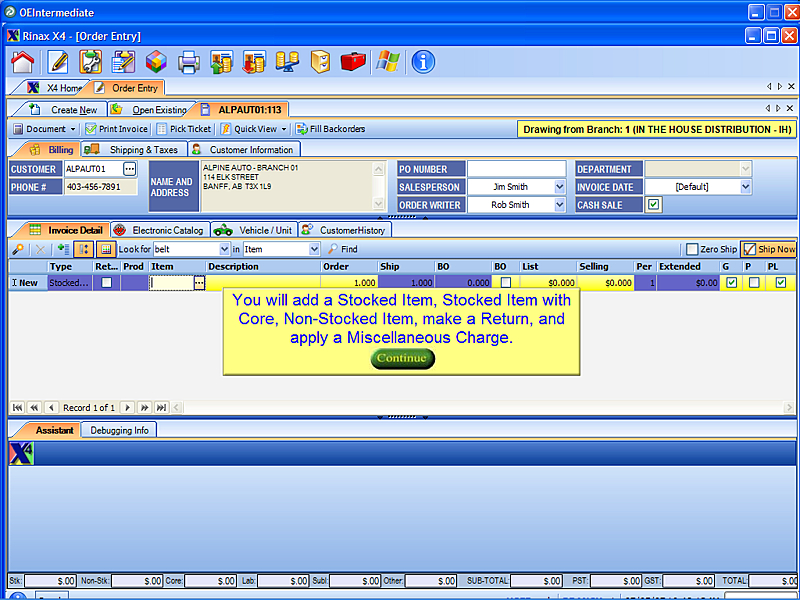
Task: Click the coins with red arrow icon
Action: coord(254,62)
